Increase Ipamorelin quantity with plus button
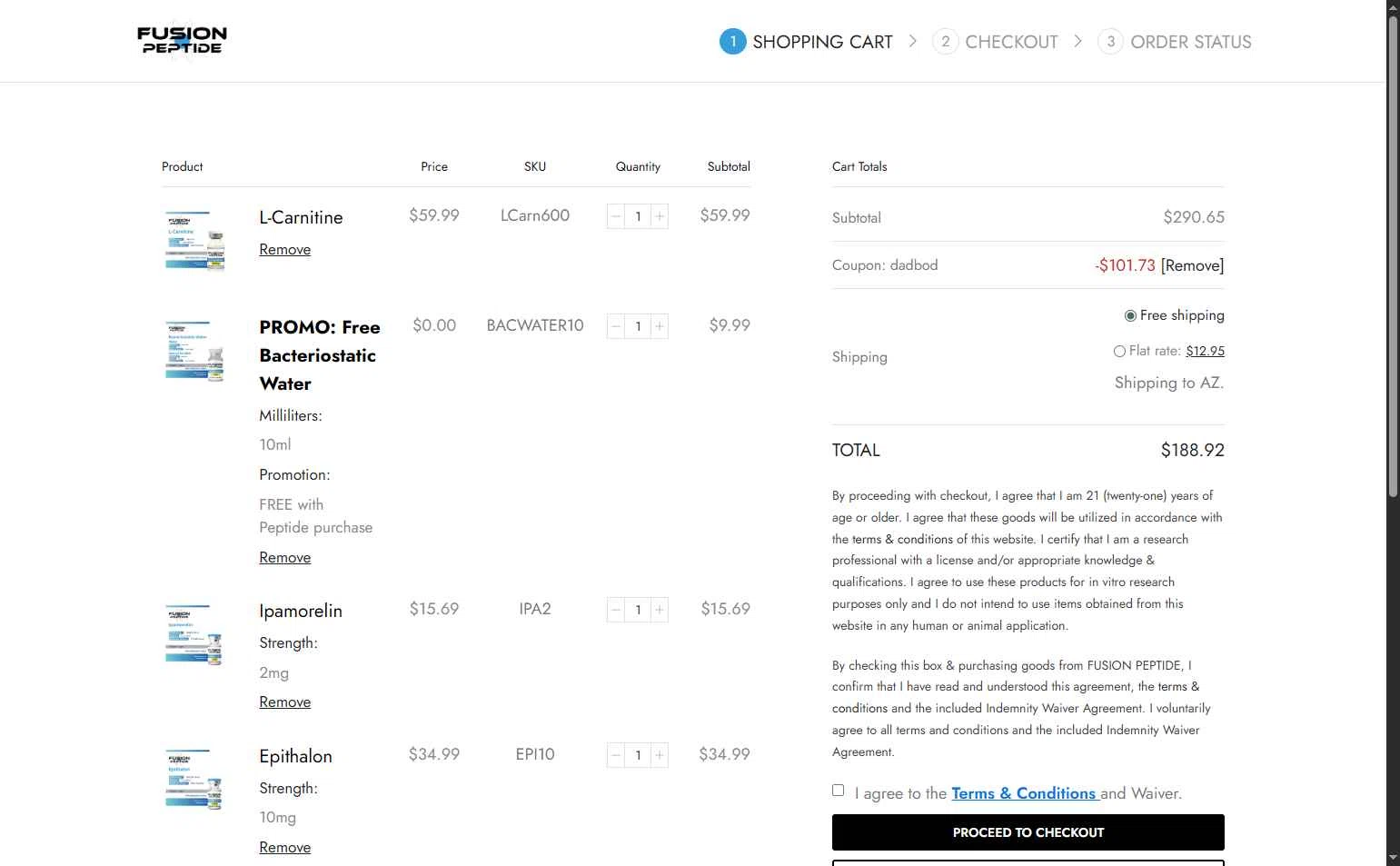This screenshot has height=866, width=1400. point(660,610)
